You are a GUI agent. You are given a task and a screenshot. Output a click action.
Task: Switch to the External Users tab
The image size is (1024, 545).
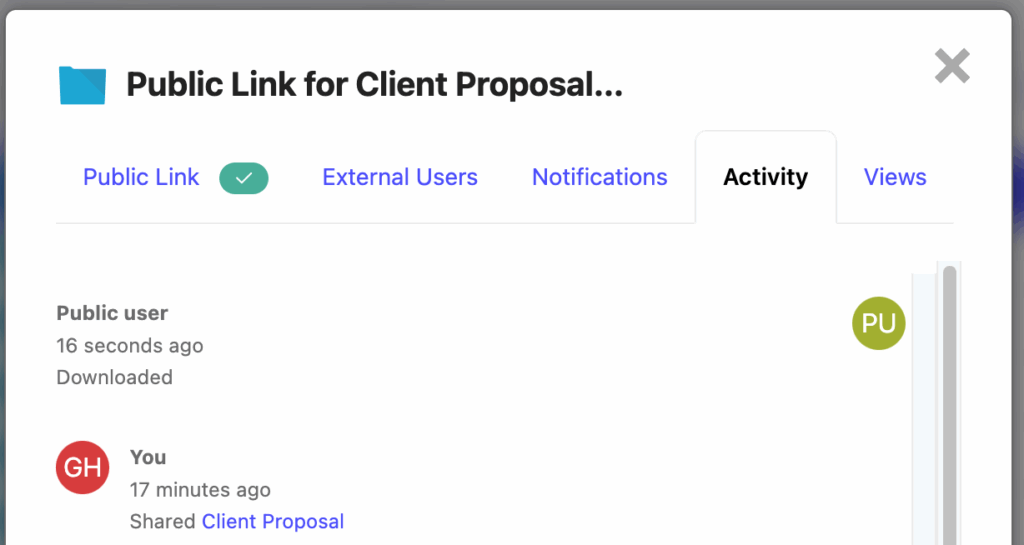pyautogui.click(x=399, y=178)
